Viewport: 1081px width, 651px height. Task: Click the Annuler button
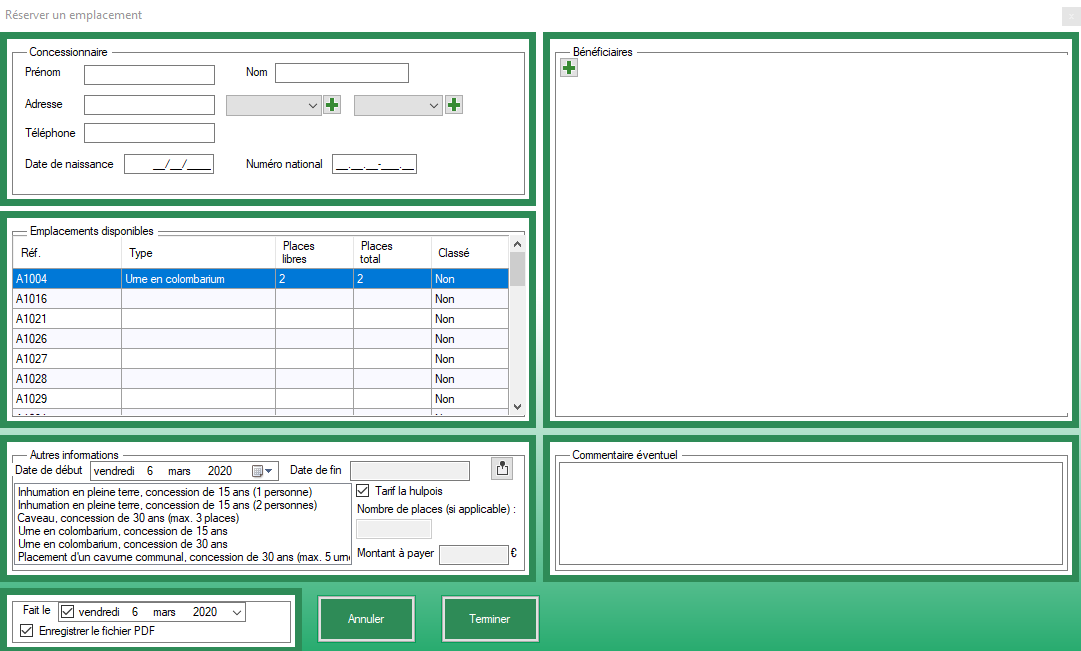(x=366, y=619)
